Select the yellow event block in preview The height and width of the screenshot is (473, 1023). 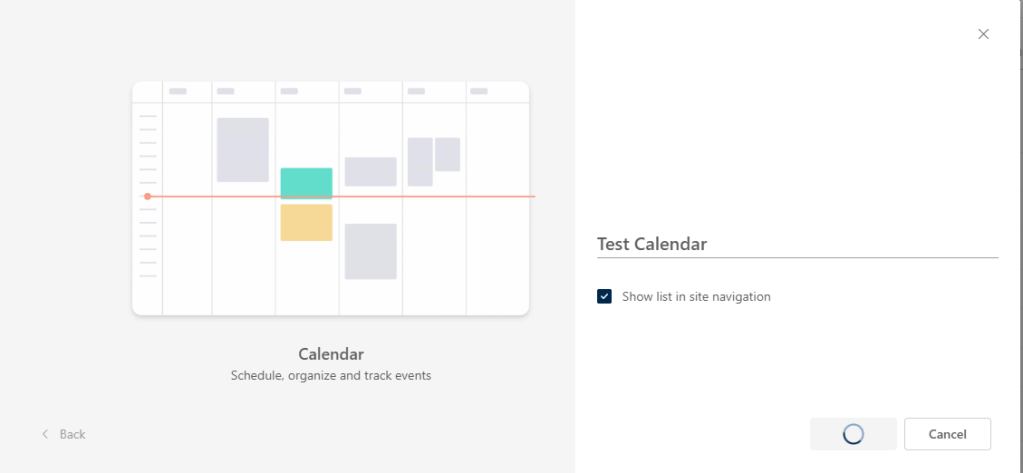click(x=306, y=222)
